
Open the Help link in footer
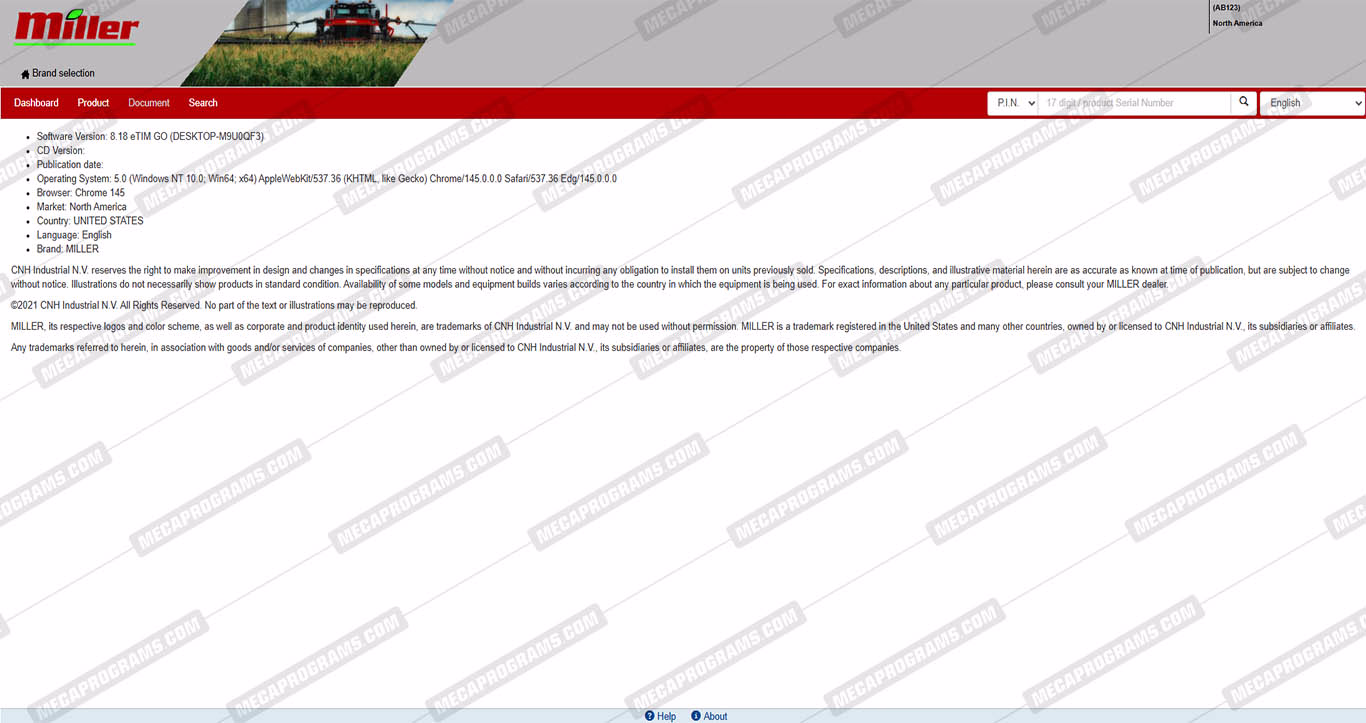coord(660,716)
